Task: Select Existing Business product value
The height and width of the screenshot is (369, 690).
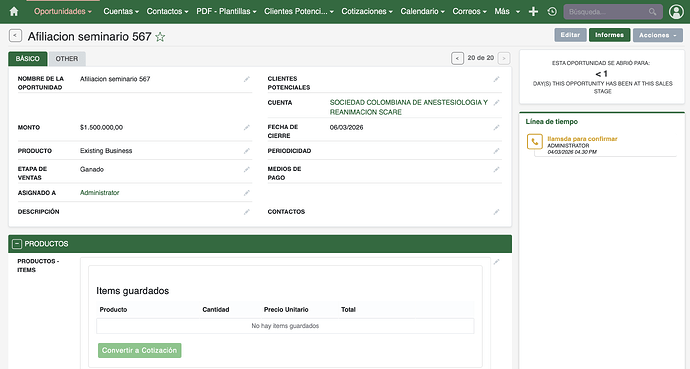Action: pos(106,151)
